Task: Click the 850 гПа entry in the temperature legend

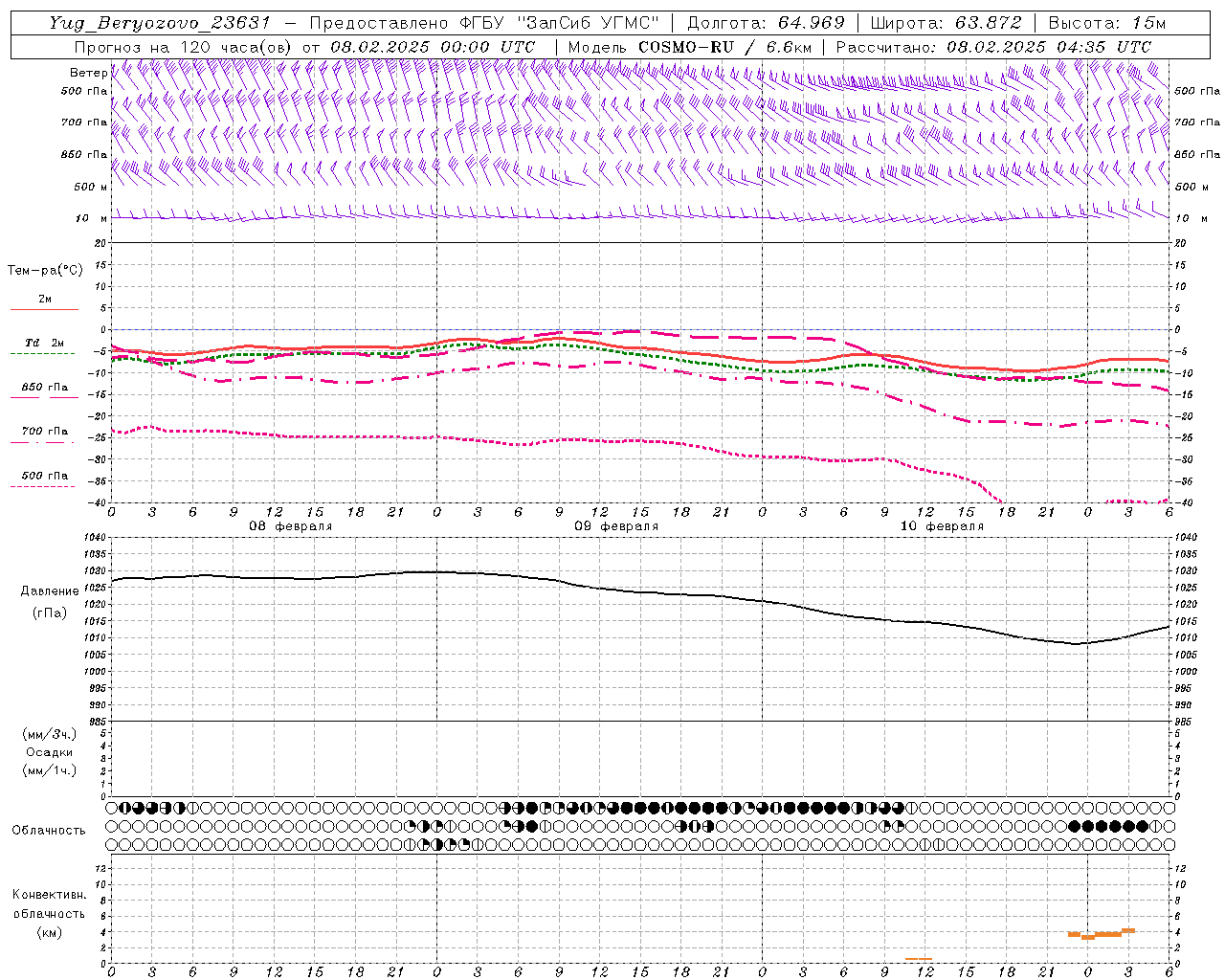Action: tap(44, 388)
